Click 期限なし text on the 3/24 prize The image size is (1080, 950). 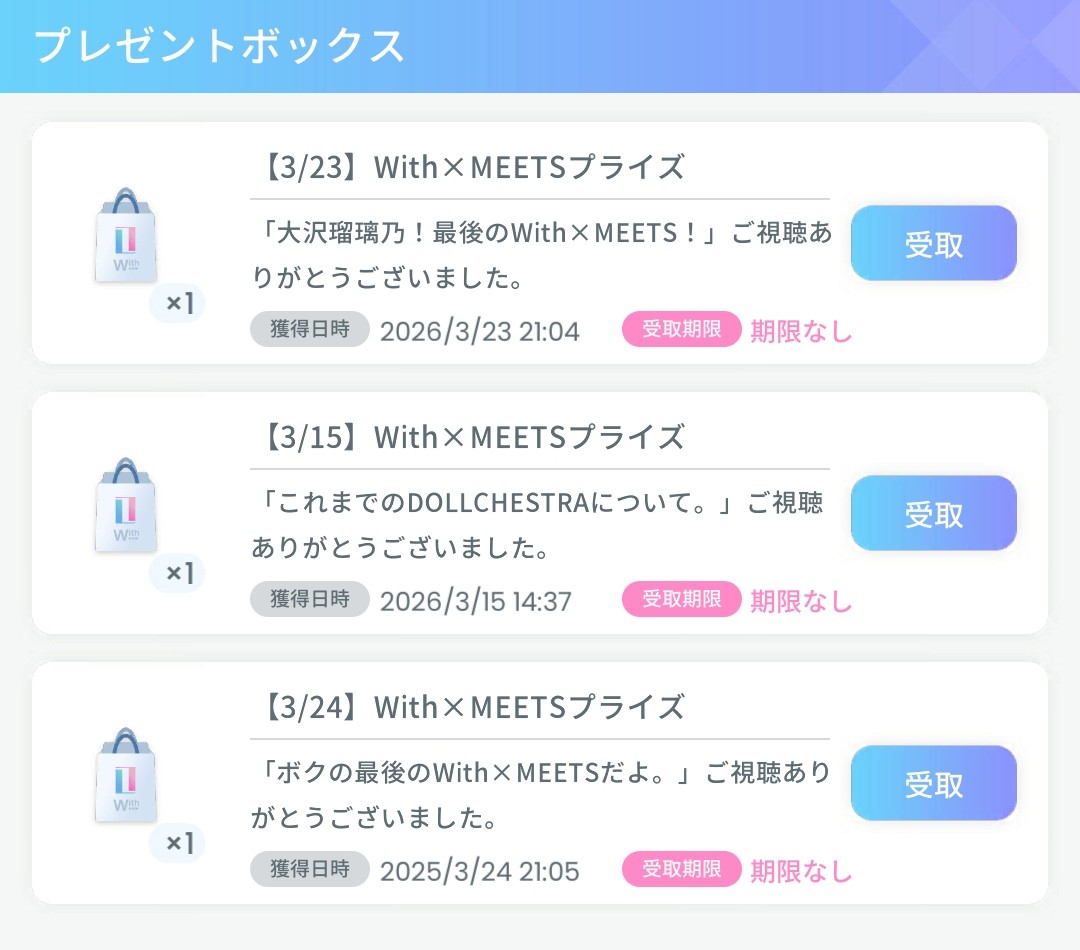[801, 871]
